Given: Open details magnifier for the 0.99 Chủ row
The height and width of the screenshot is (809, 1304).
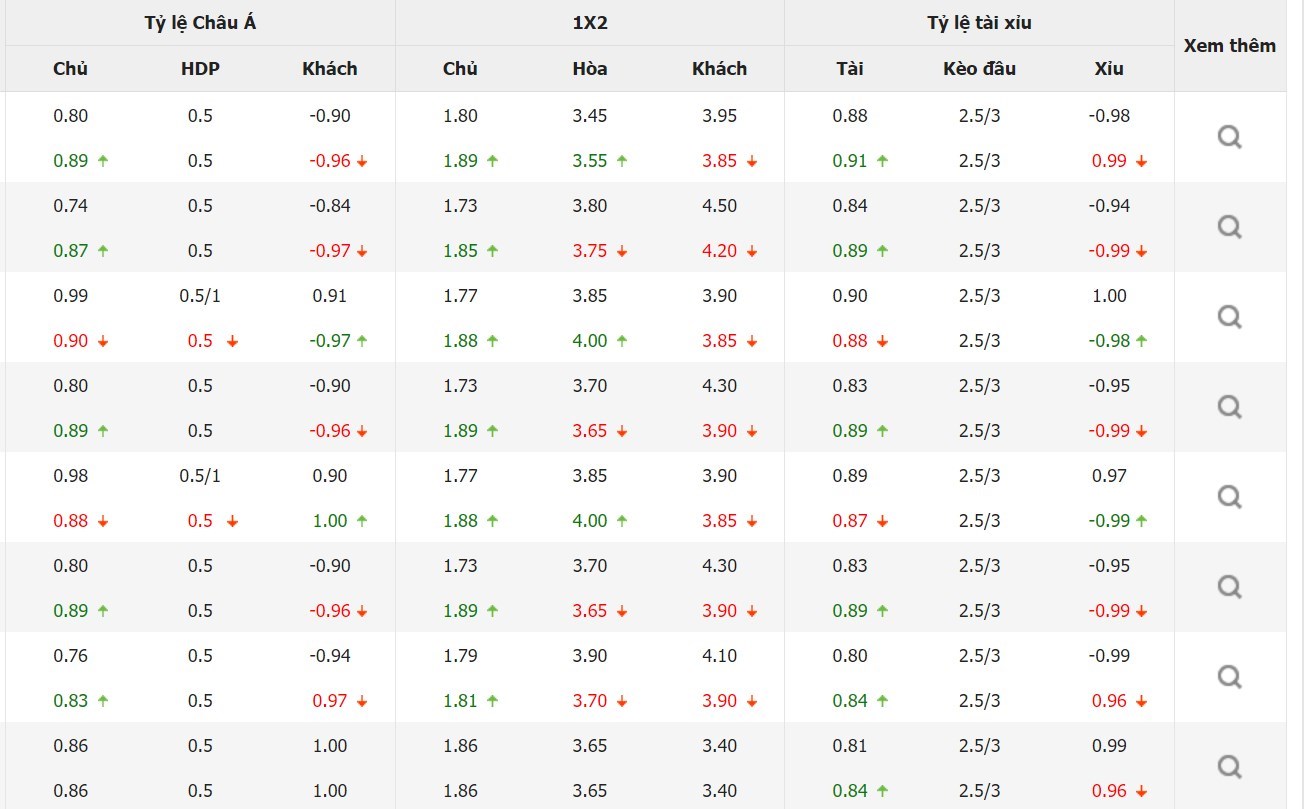Looking at the screenshot, I should point(1229,317).
